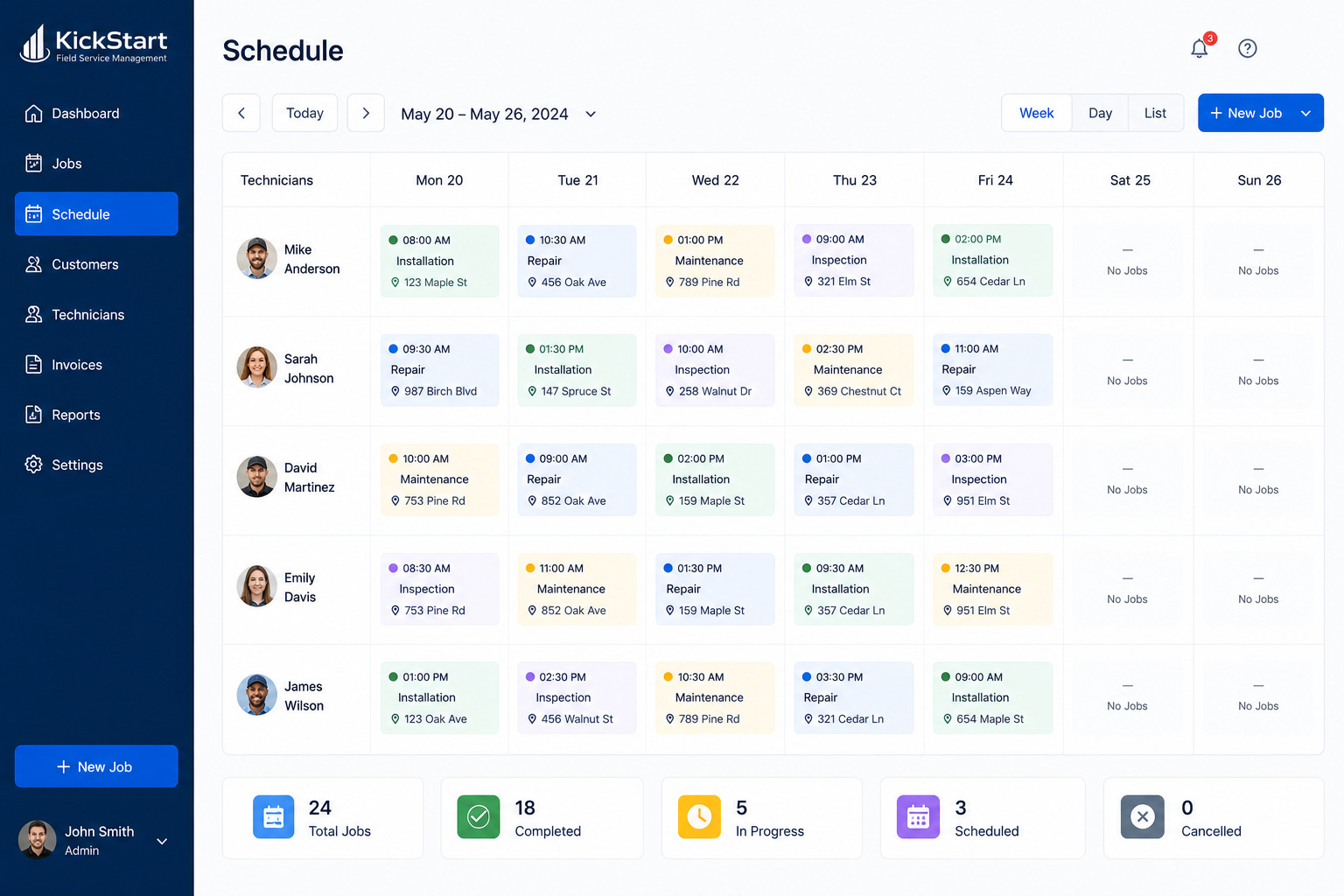Expand the May 20 – May 26 date dropdown
This screenshot has width=1344, height=896.
tap(591, 114)
